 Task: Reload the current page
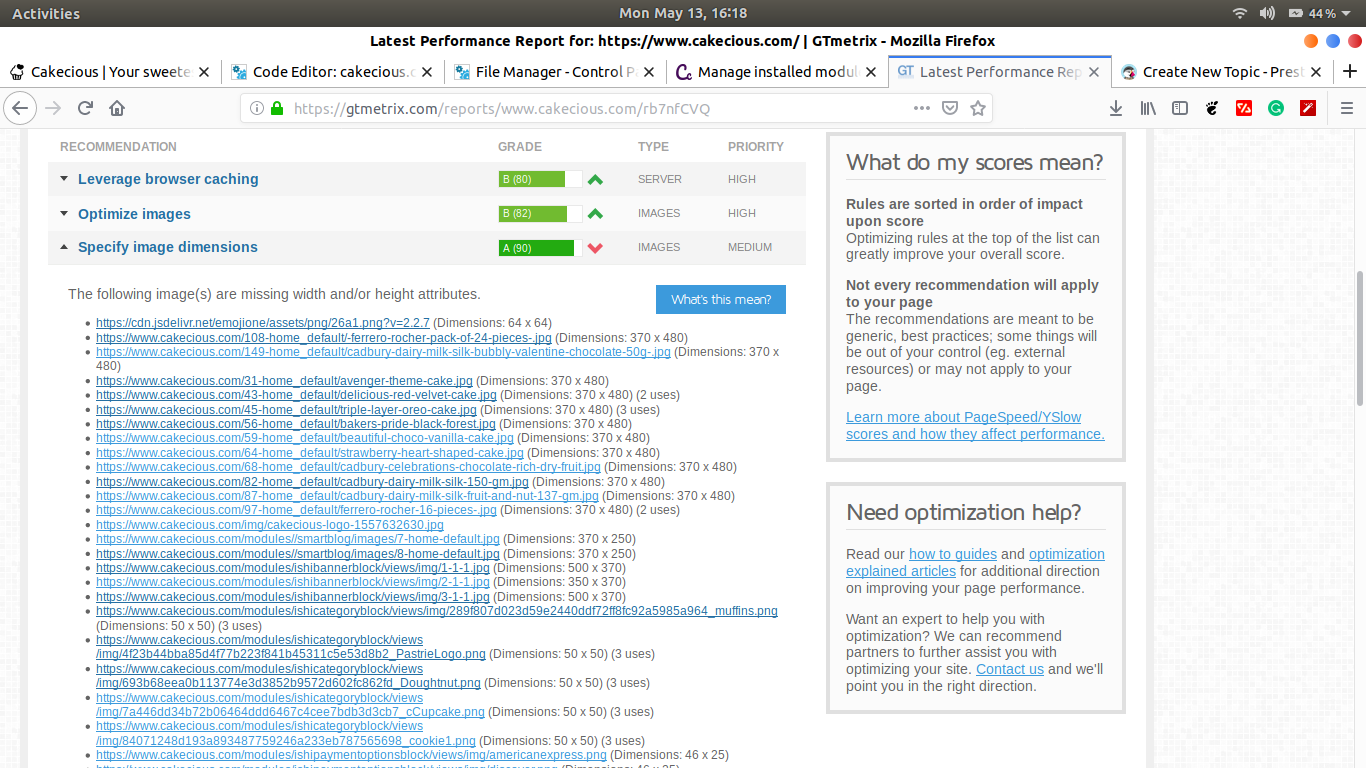click(85, 108)
